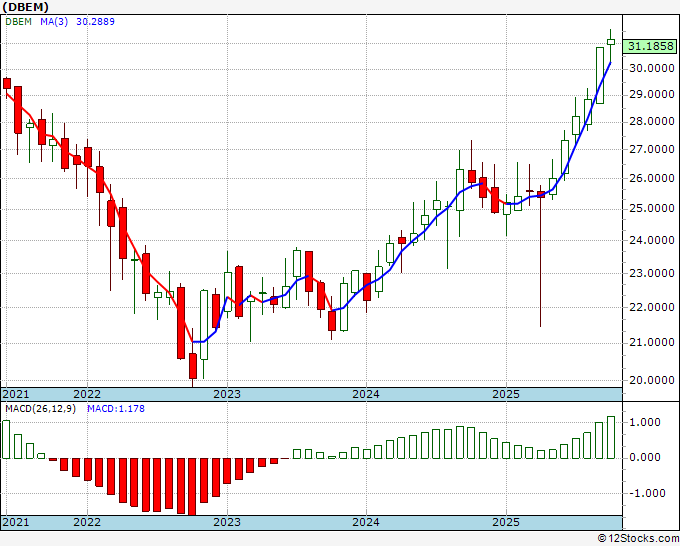The height and width of the screenshot is (546, 680).
Task: Click the MA(3) indicator label
Action: point(54,22)
